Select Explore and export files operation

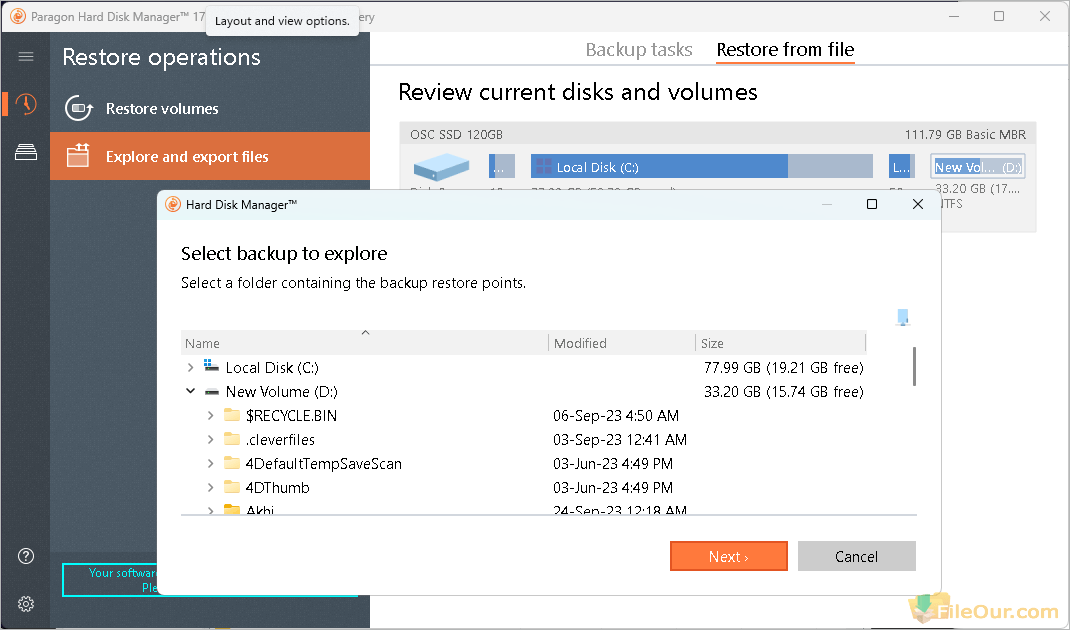[x=210, y=156]
